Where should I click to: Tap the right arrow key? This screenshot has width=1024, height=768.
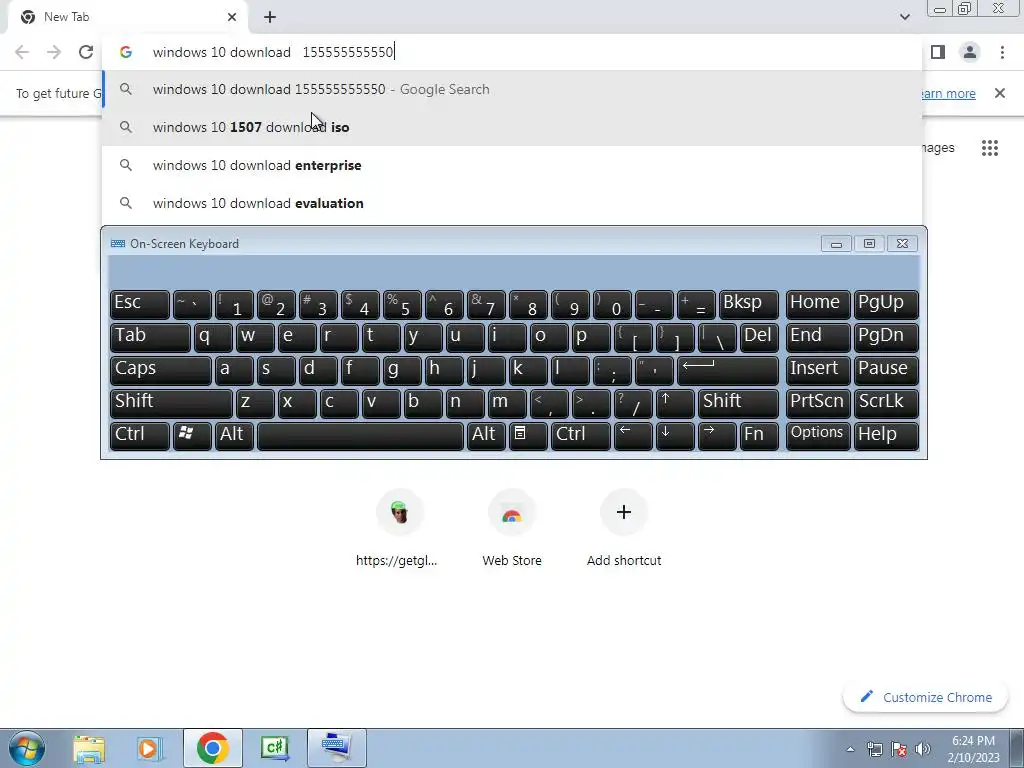(x=717, y=436)
